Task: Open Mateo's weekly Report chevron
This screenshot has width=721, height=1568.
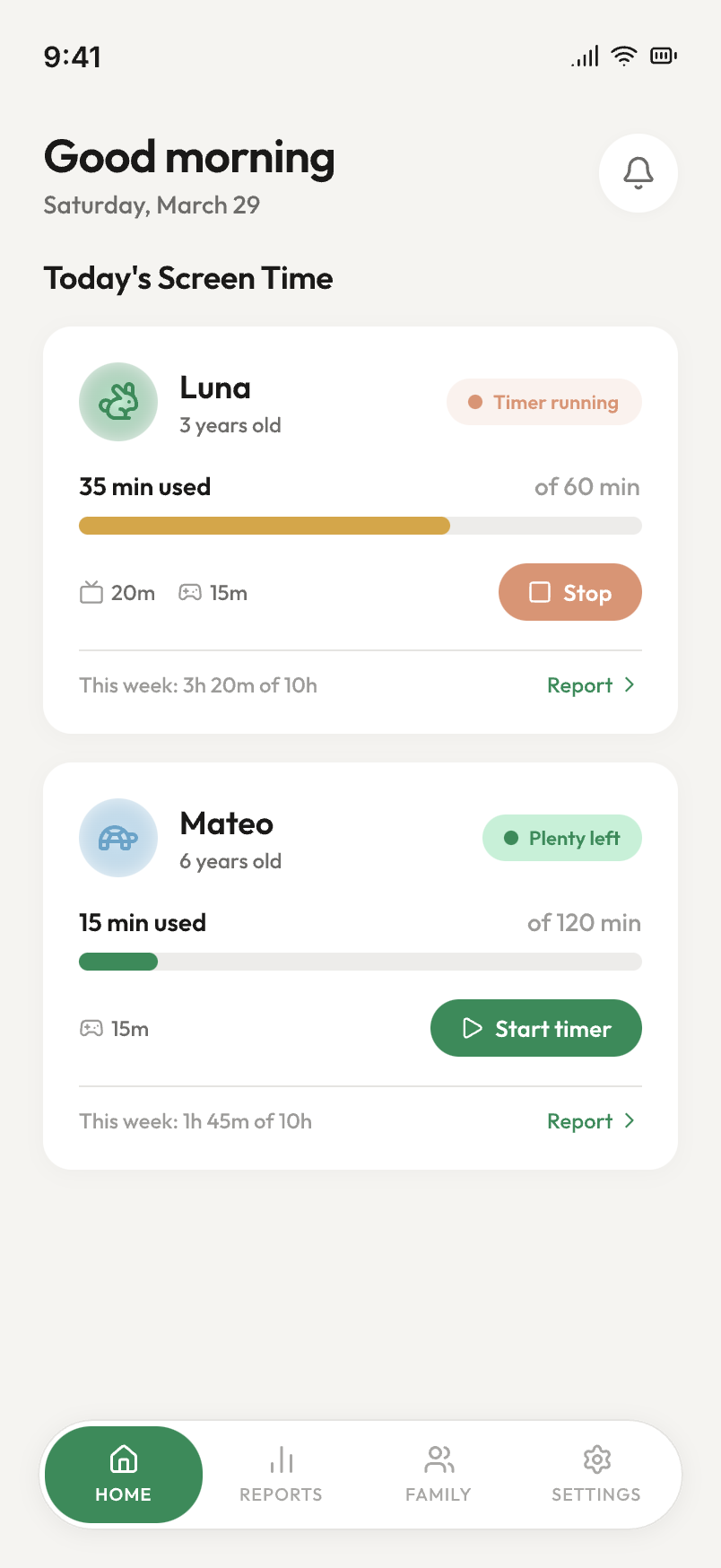Action: click(630, 1121)
